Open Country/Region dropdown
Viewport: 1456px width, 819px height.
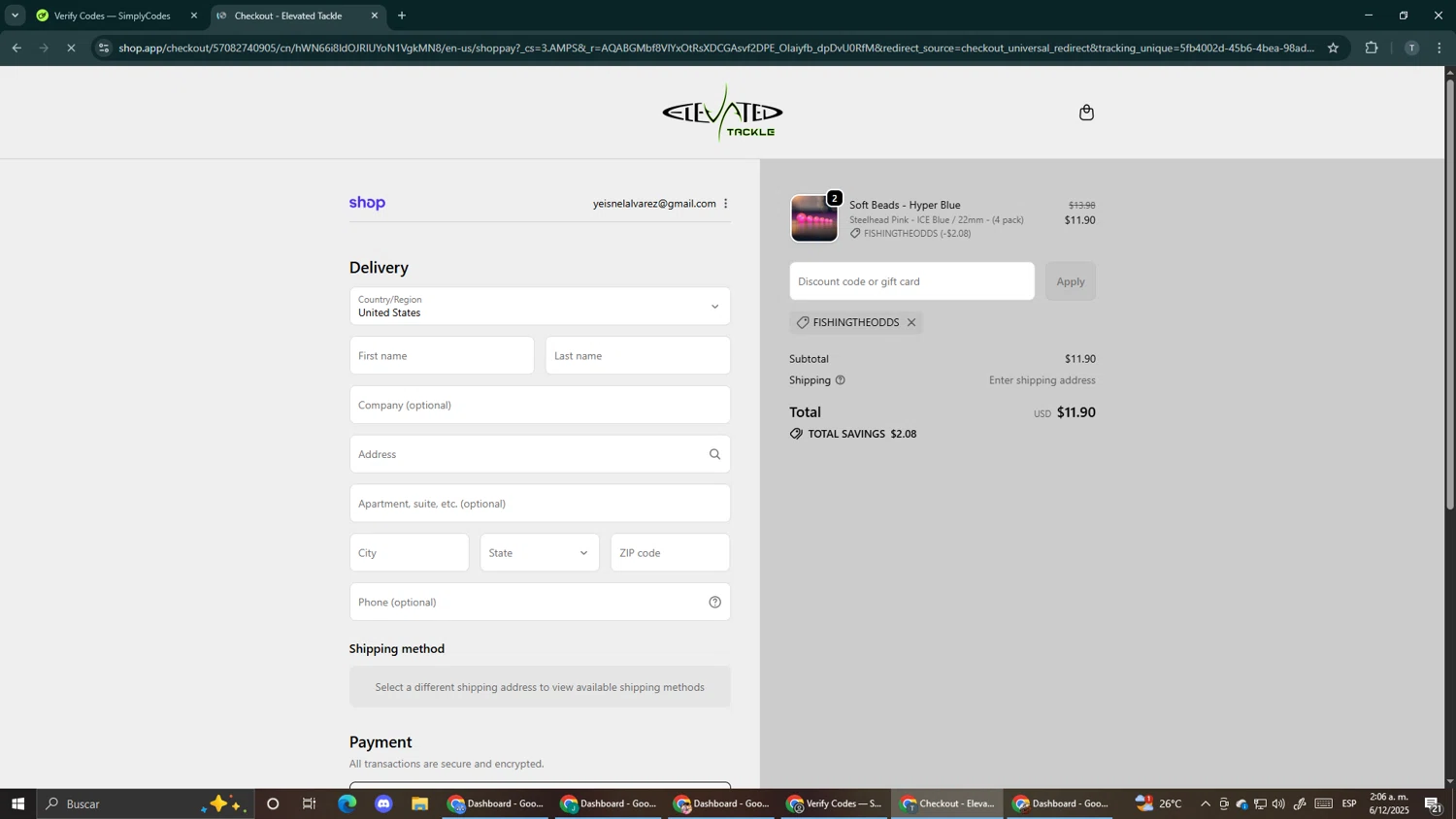pos(540,307)
